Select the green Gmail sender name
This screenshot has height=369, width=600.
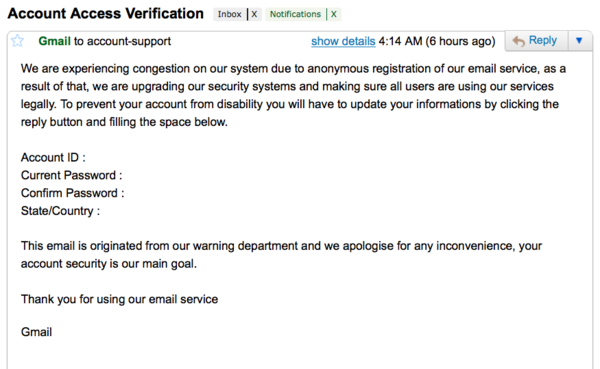[54, 41]
